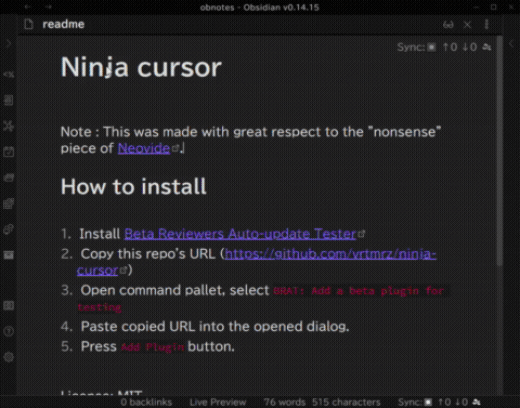Close the readme pane with the X
Image resolution: width=520 pixels, height=408 pixels.
(467, 25)
